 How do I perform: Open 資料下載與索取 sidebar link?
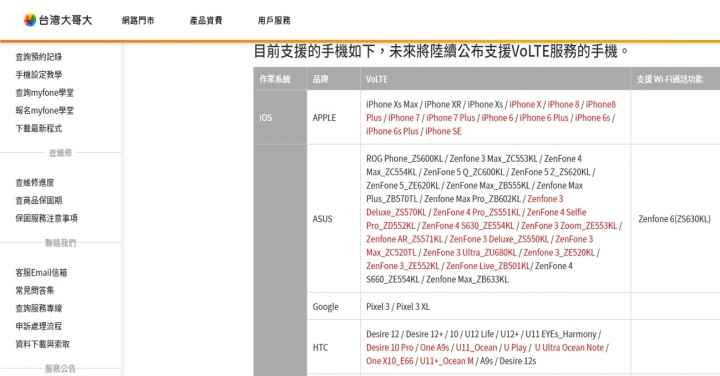point(43,344)
